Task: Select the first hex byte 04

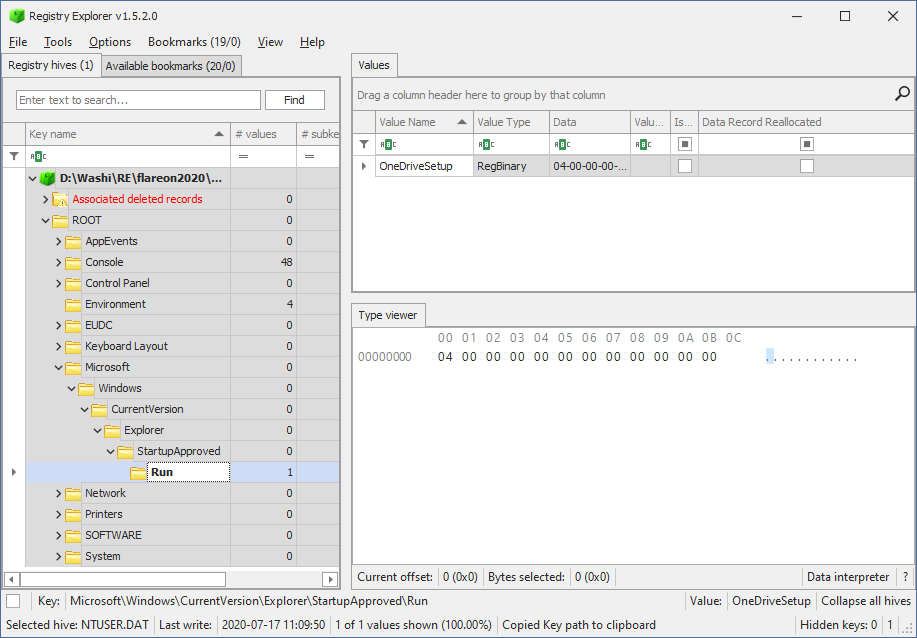Action: 445,357
